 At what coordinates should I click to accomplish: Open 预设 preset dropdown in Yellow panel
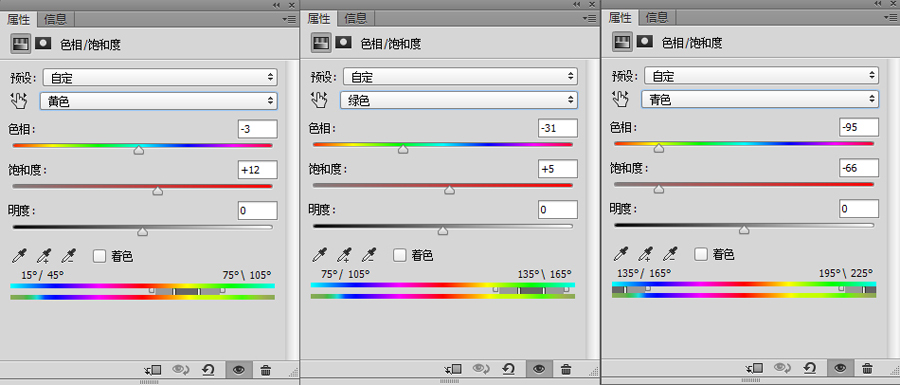pos(160,77)
